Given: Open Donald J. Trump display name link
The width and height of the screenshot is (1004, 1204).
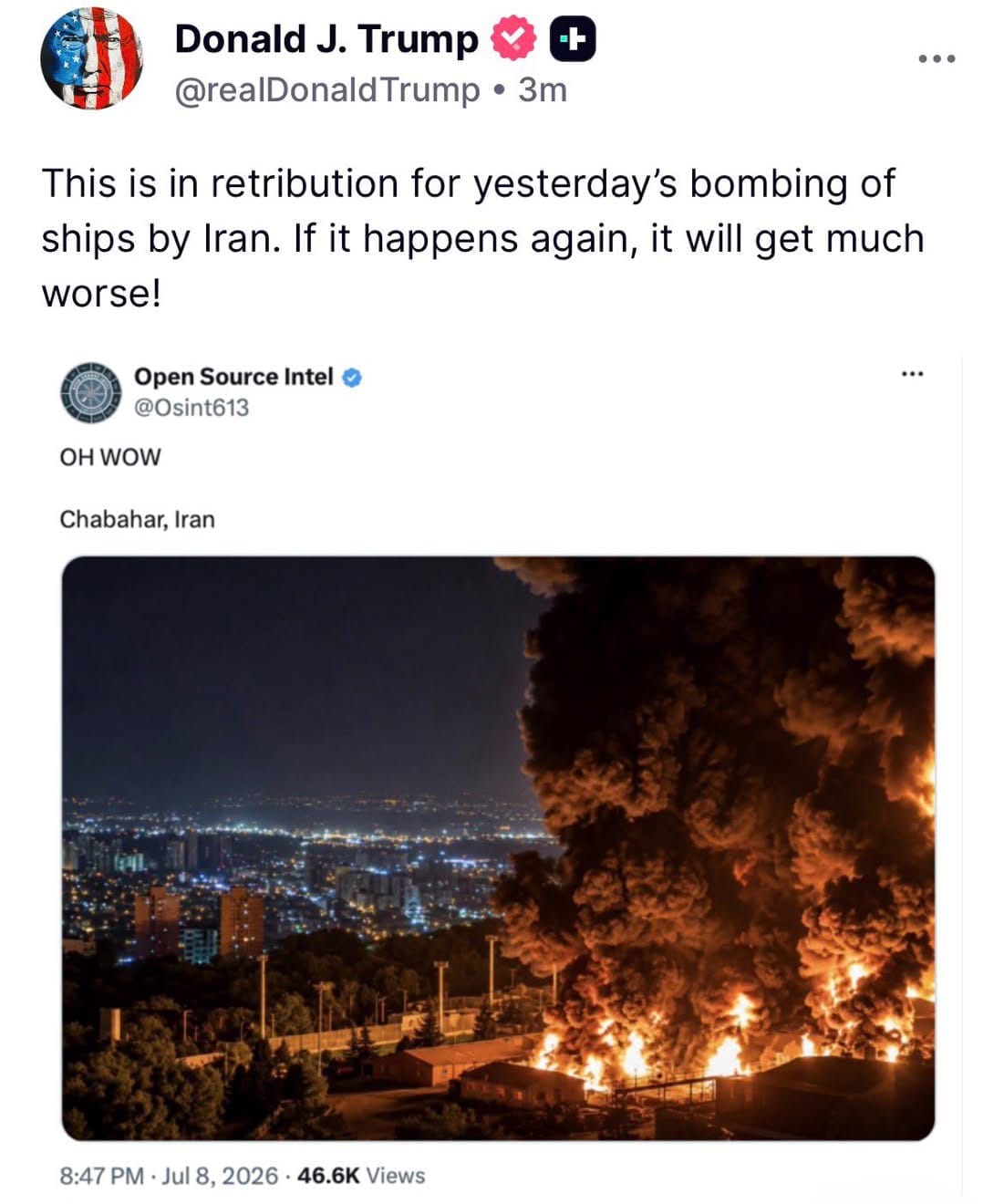Looking at the screenshot, I should click(x=326, y=39).
